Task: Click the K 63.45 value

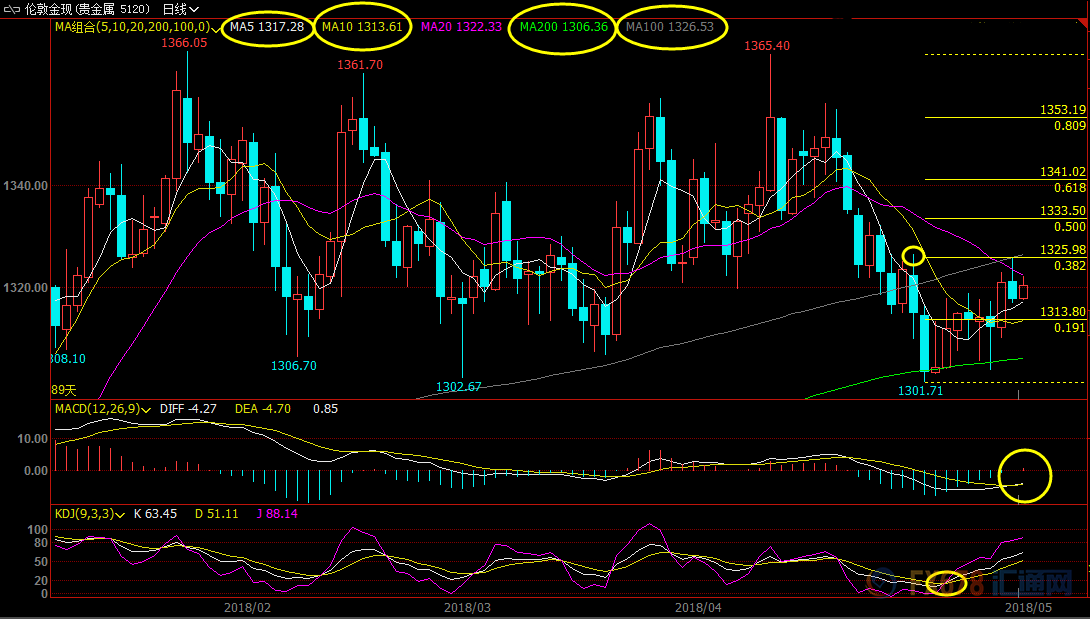Action: pos(155,514)
